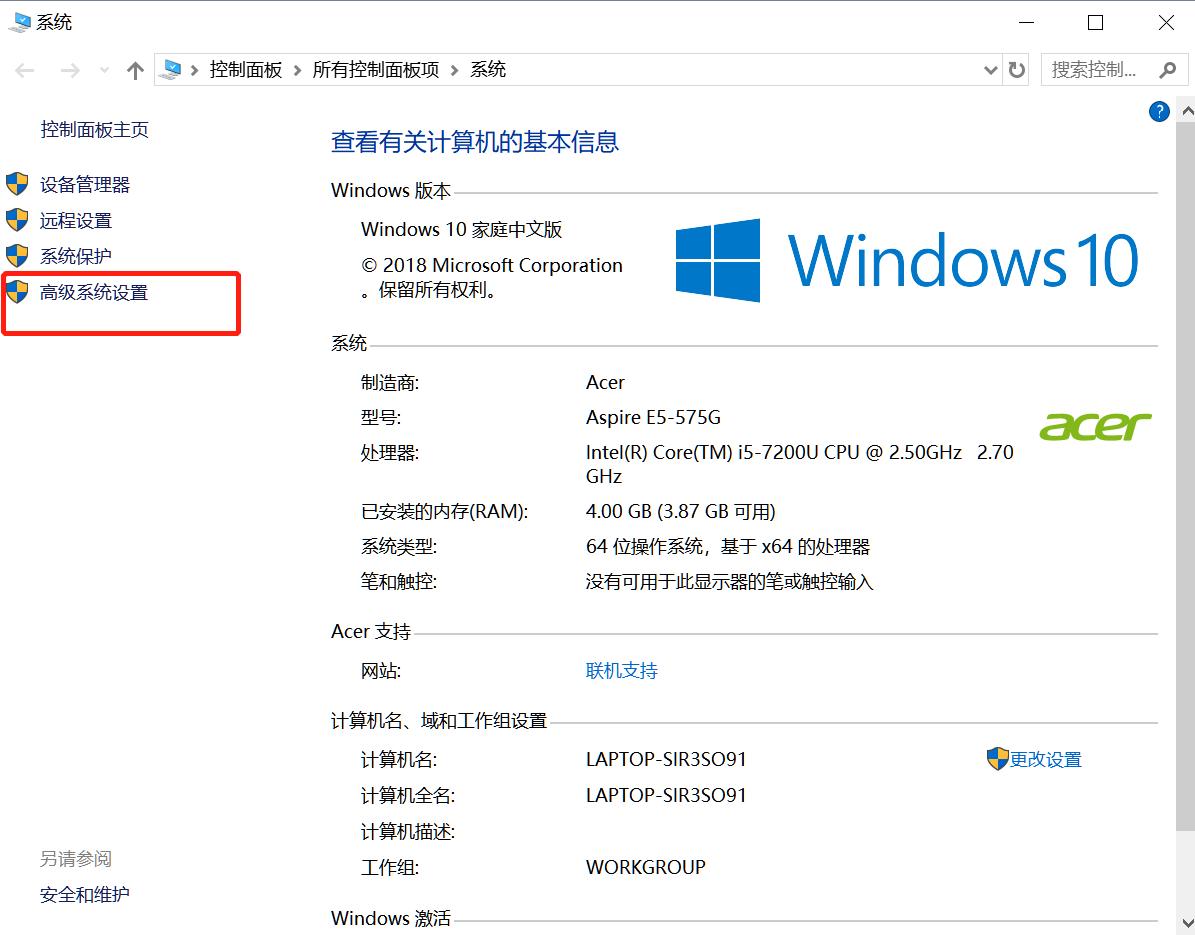
Task: Click the shield icon beside 远程设置
Action: click(x=17, y=220)
